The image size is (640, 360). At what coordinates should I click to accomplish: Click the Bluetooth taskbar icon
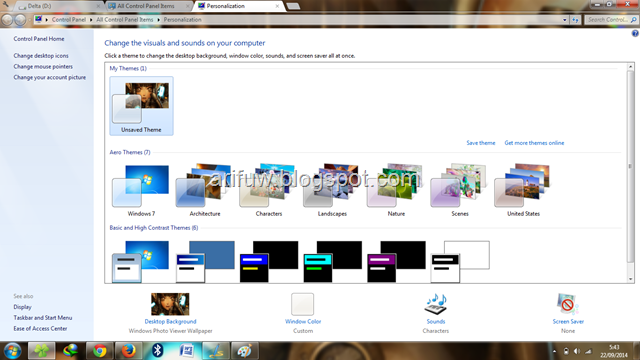tap(158, 351)
